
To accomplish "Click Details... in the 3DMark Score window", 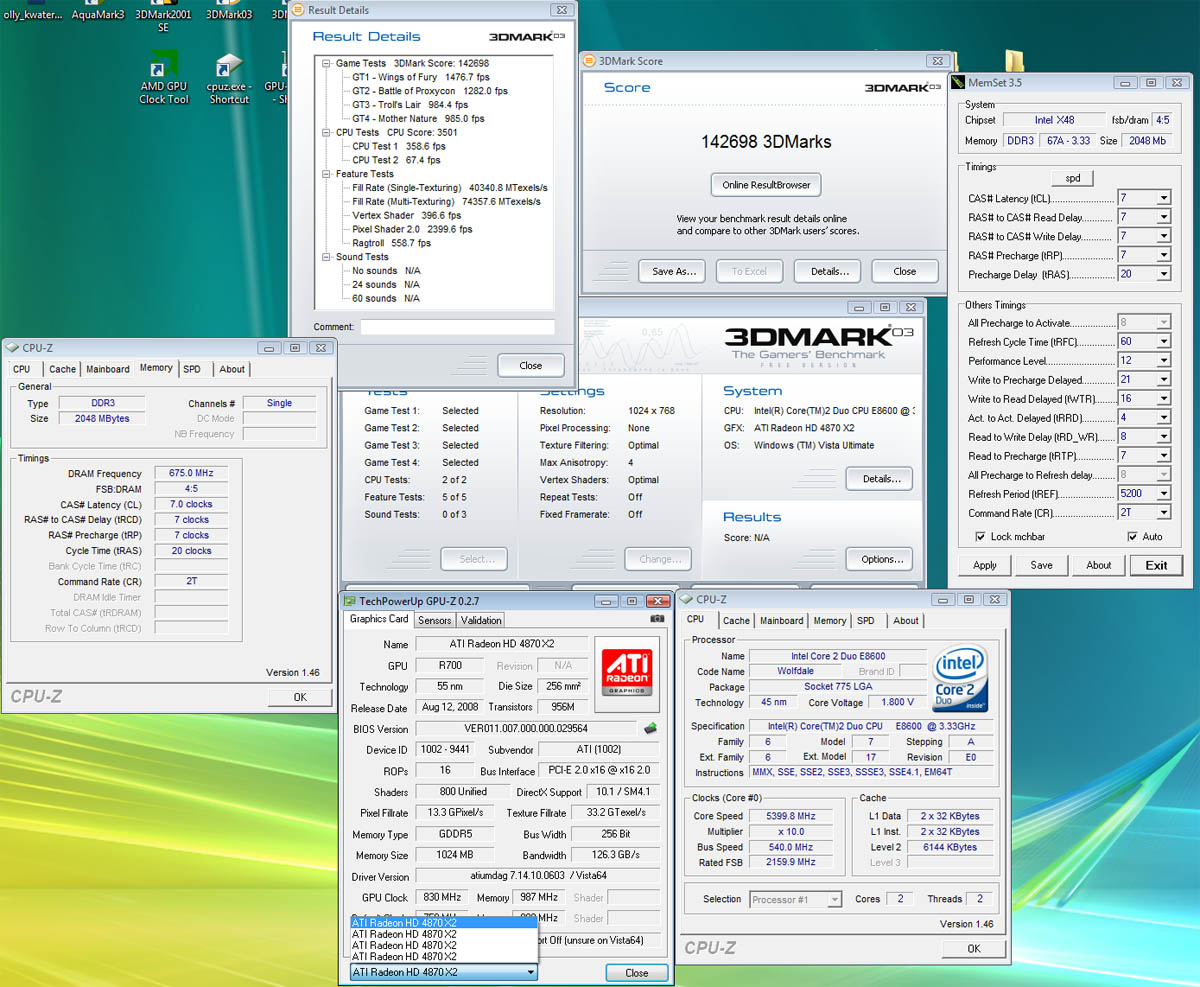I will click(829, 271).
